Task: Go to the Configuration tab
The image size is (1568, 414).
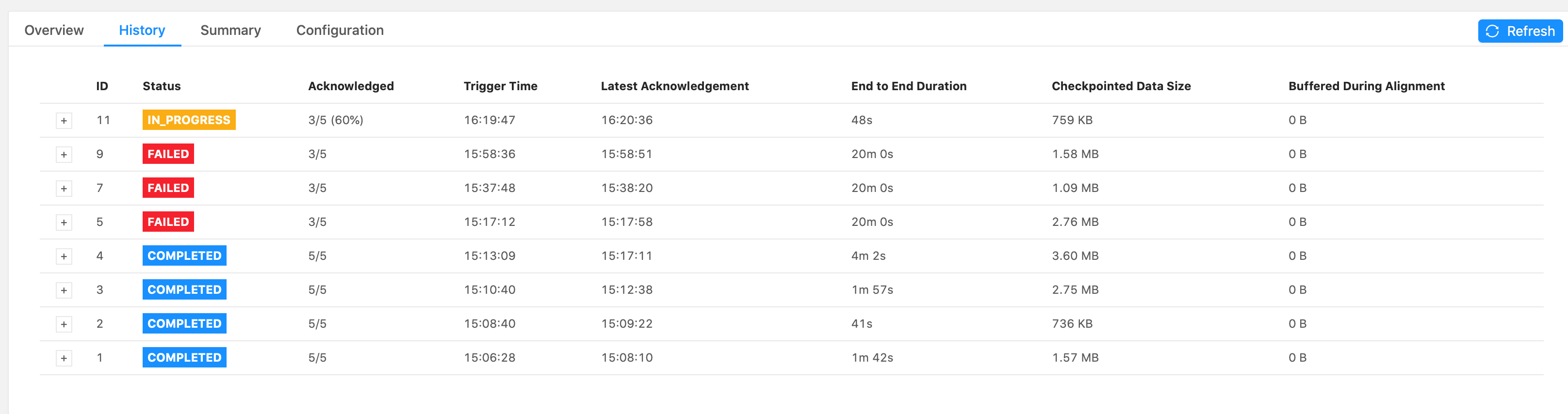Action: coord(340,31)
